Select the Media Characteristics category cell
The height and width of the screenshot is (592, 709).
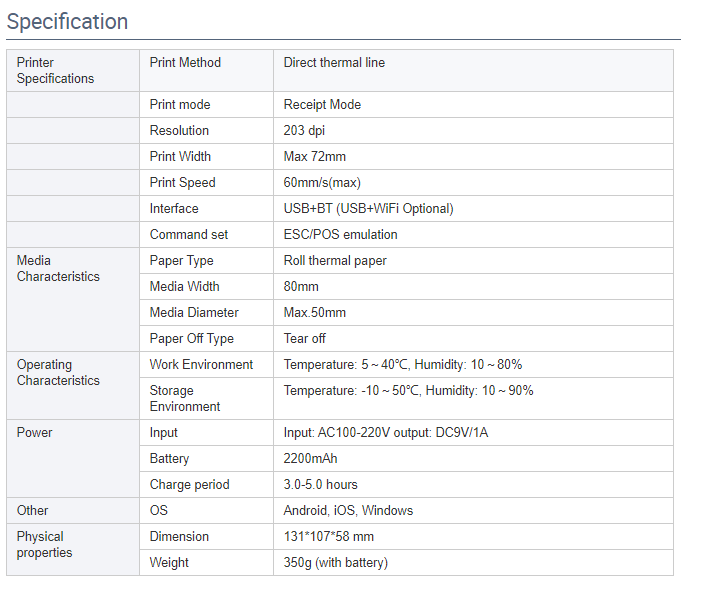[x=58, y=269]
